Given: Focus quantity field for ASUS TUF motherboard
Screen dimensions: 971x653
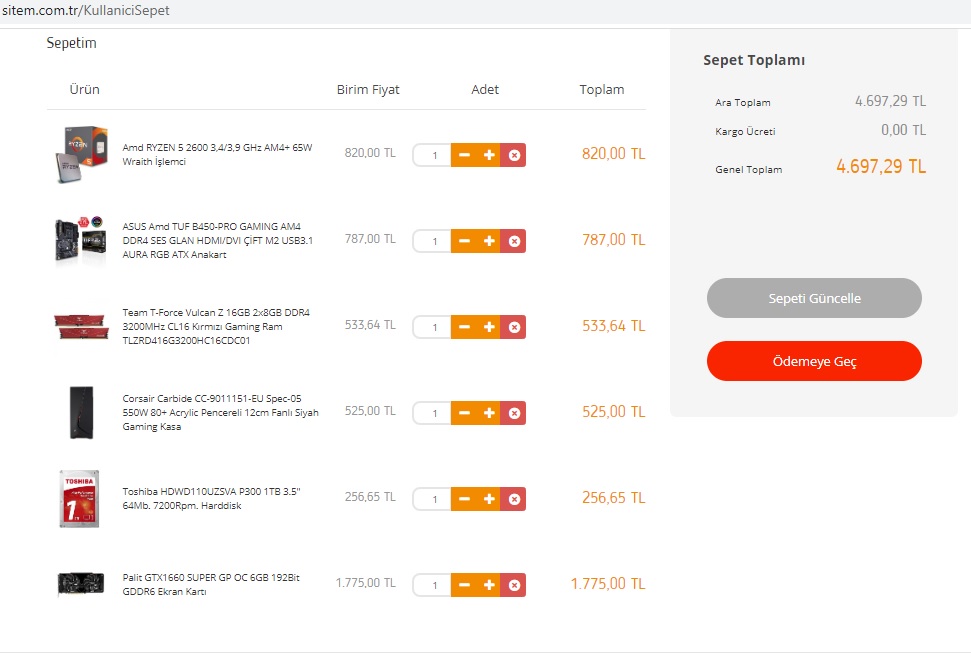Looking at the screenshot, I should pyautogui.click(x=432, y=241).
